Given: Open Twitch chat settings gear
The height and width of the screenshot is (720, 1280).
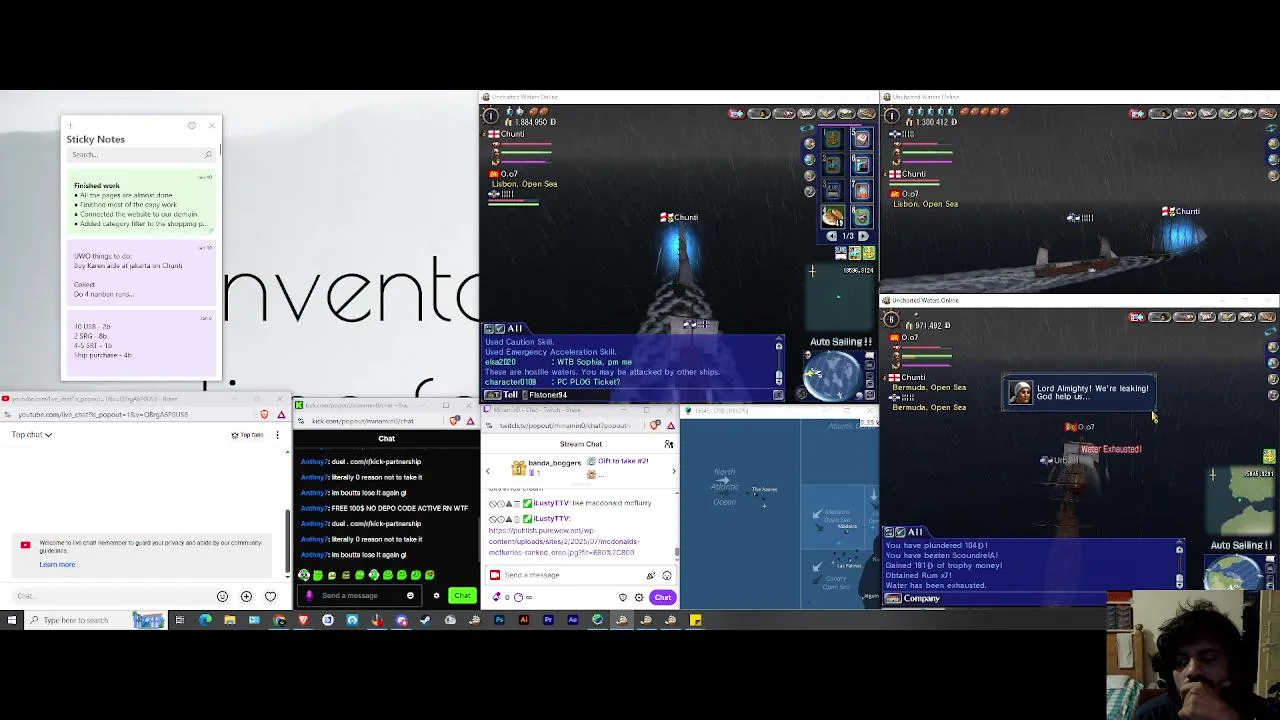Looking at the screenshot, I should tap(639, 597).
